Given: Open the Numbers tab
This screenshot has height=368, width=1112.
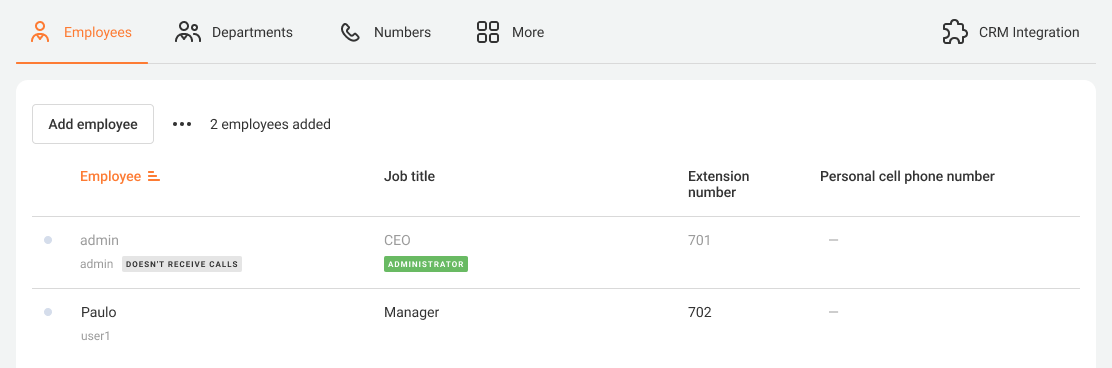Looking at the screenshot, I should coord(386,32).
